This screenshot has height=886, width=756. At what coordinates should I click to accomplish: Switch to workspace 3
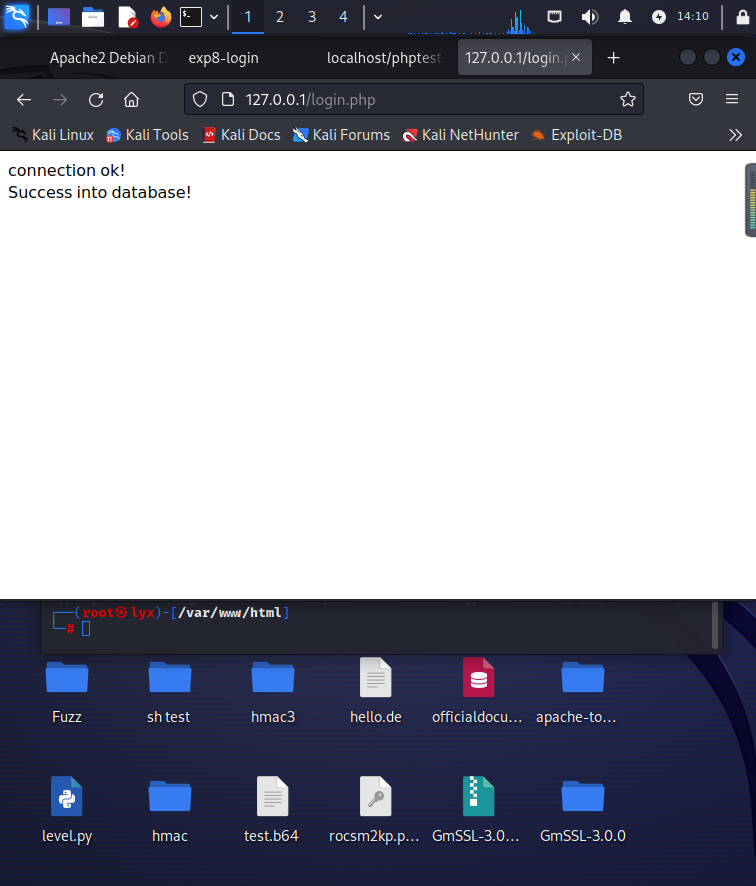click(x=312, y=17)
